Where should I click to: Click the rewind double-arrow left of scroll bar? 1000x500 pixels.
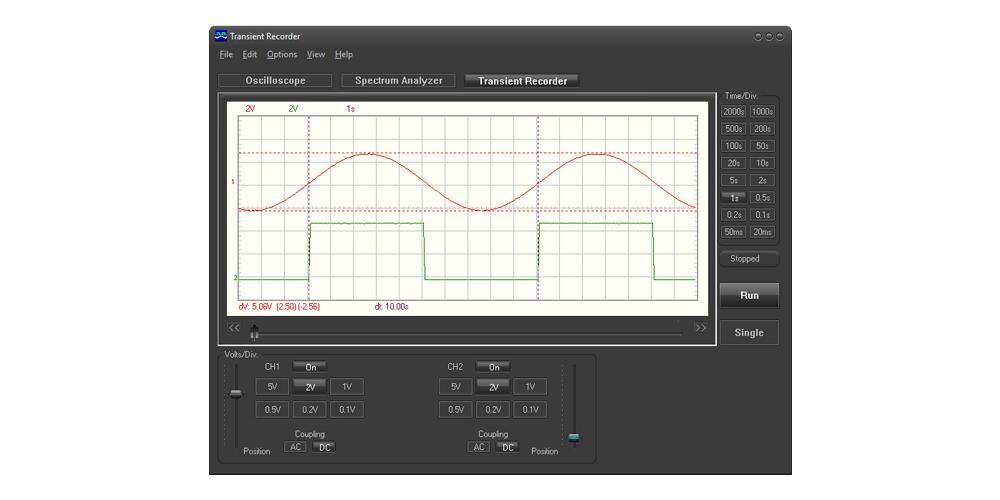[x=234, y=328]
